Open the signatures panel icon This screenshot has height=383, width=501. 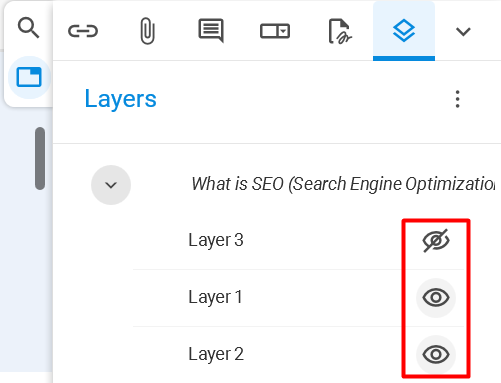point(339,31)
